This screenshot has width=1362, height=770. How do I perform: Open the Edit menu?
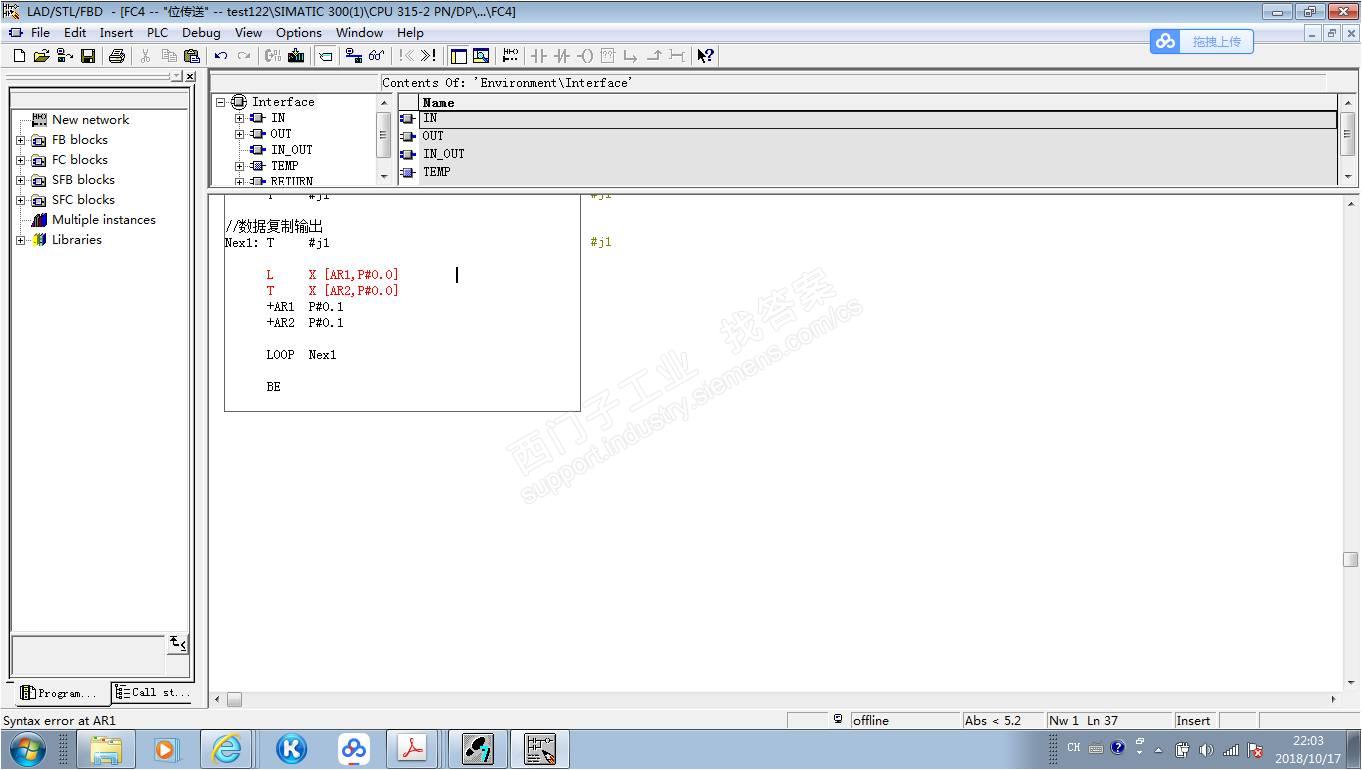(x=75, y=33)
